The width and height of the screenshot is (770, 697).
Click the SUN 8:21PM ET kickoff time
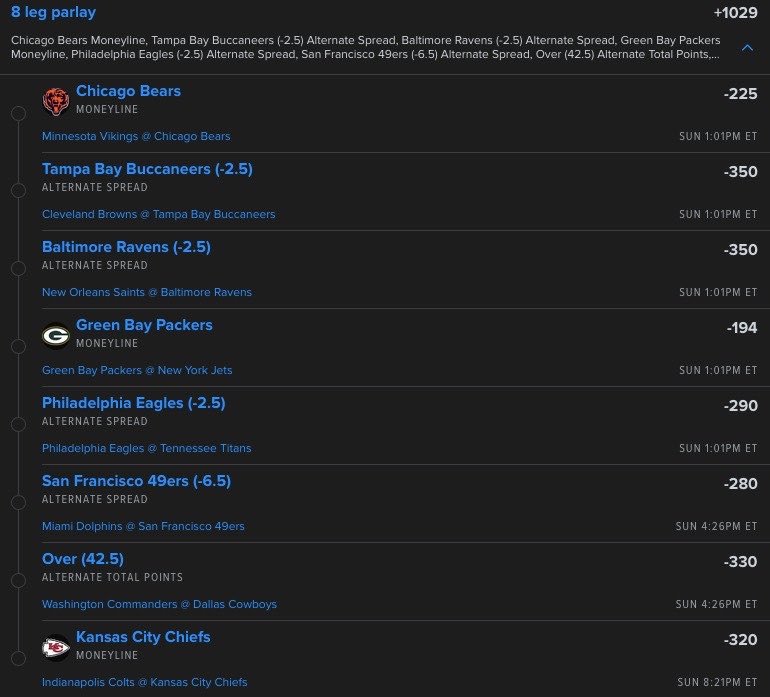click(x=717, y=682)
